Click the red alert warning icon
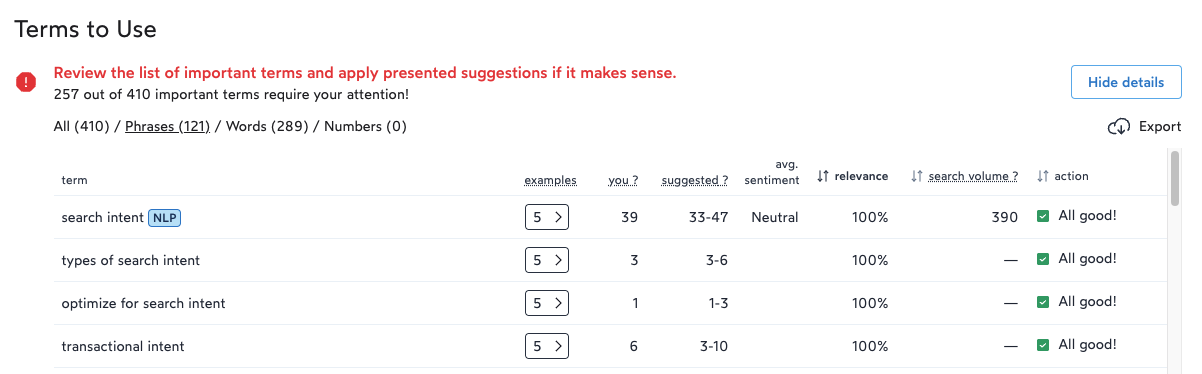The image size is (1202, 374). (x=27, y=83)
